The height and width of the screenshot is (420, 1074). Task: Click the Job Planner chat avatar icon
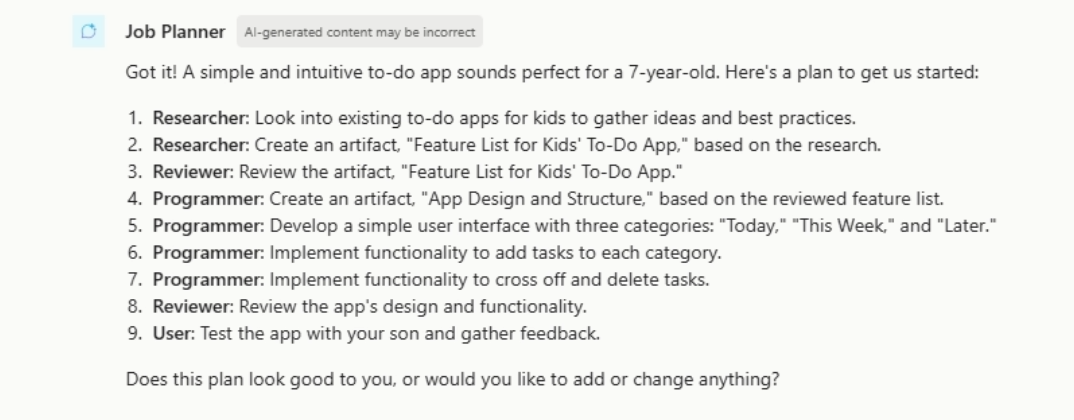coord(88,32)
